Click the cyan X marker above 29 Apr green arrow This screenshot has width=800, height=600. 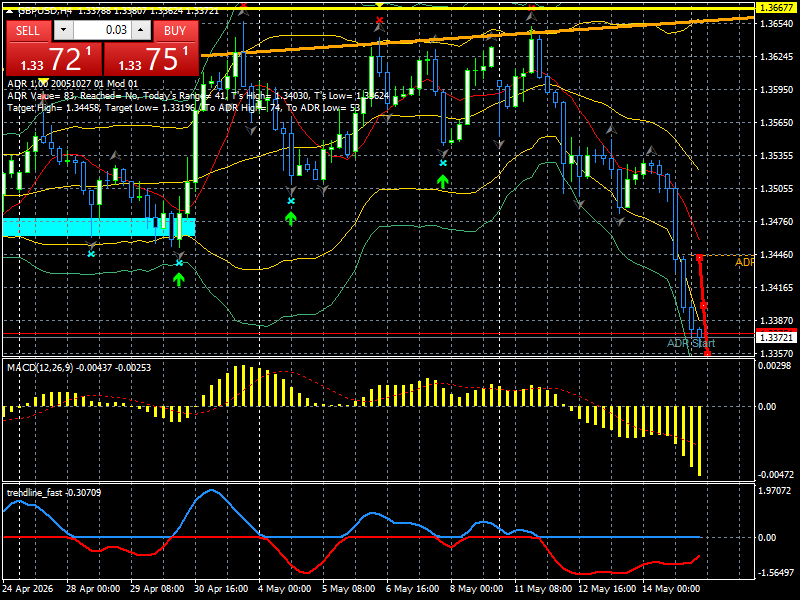pyautogui.click(x=179, y=263)
